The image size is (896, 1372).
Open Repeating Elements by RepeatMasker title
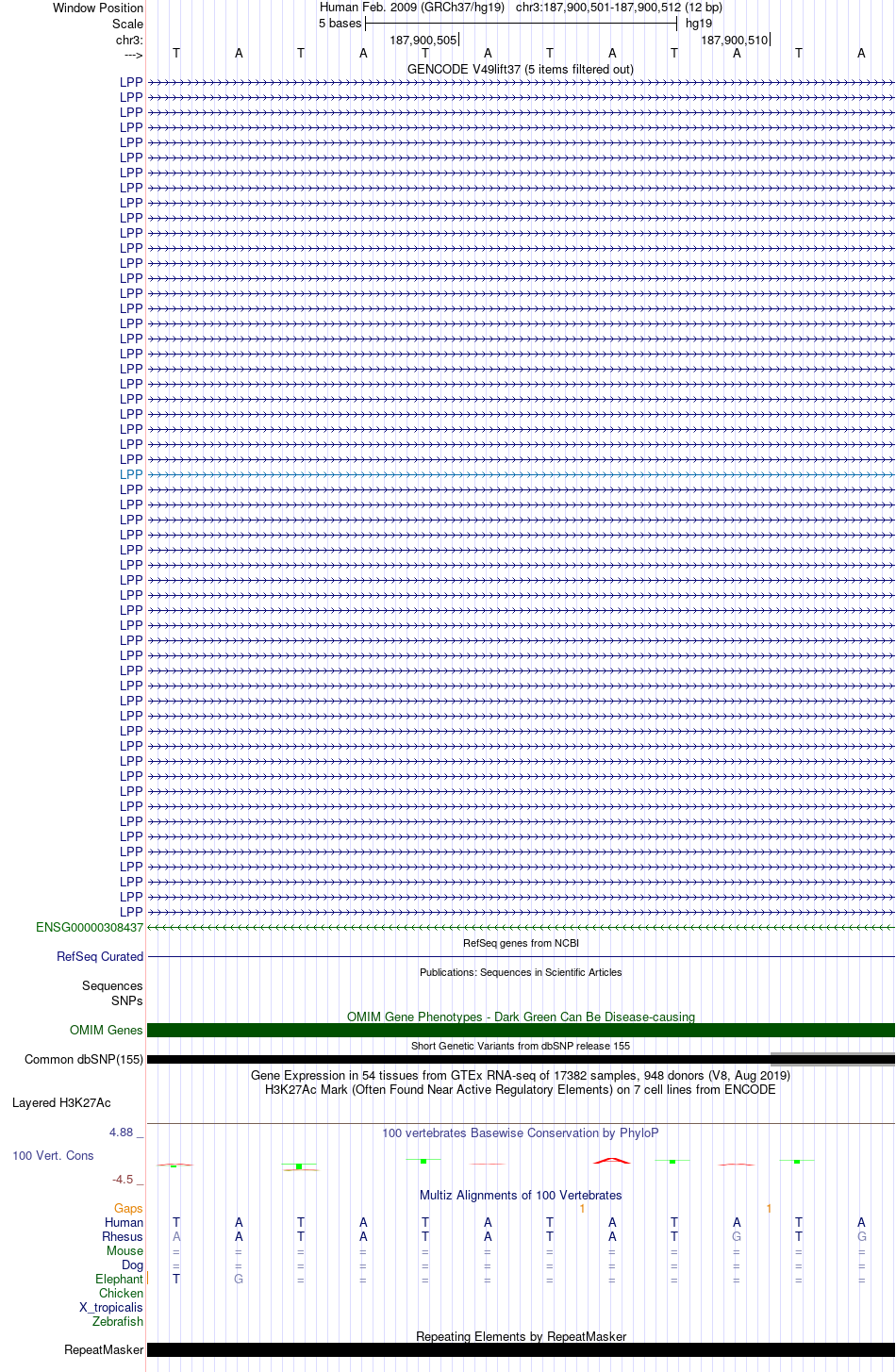[x=521, y=1336]
